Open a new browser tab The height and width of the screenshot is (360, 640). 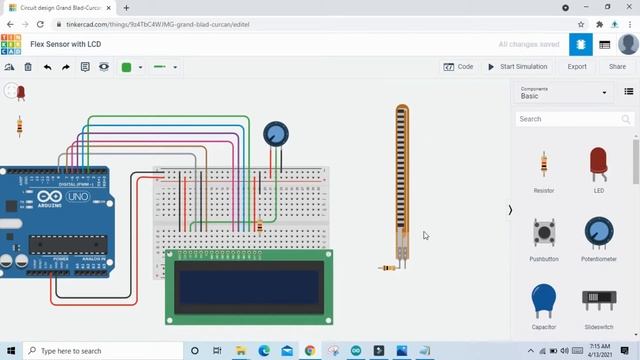click(x=126, y=8)
